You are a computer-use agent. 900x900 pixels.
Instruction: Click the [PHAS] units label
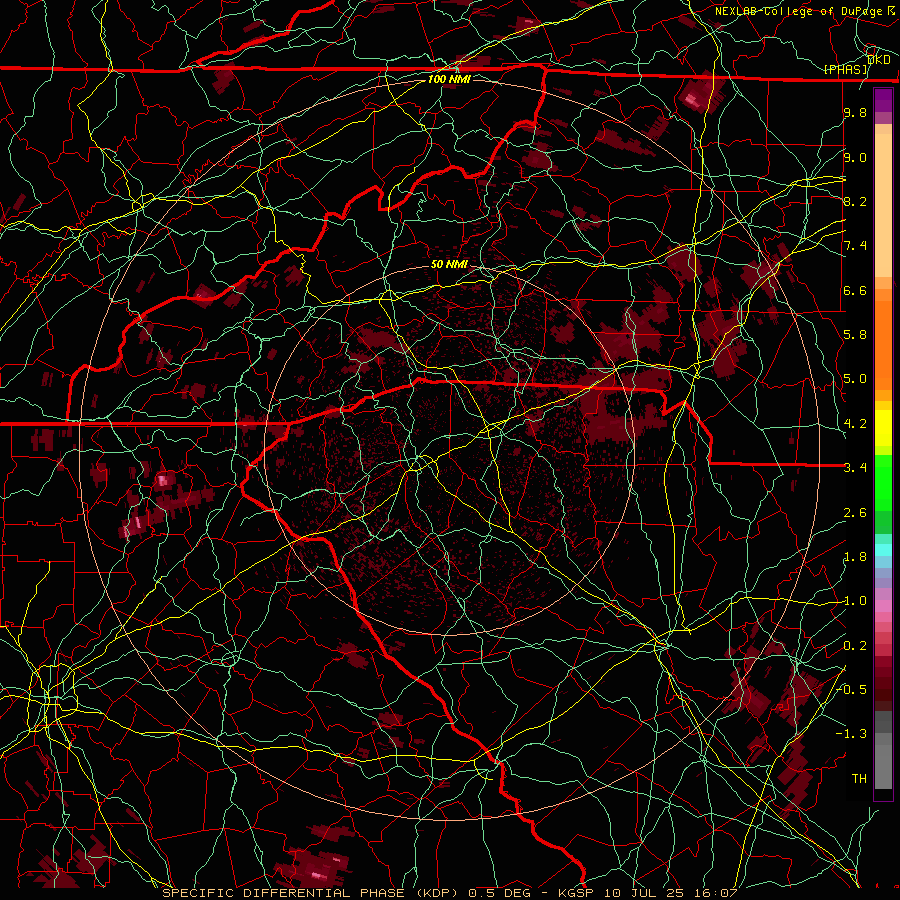coord(846,70)
